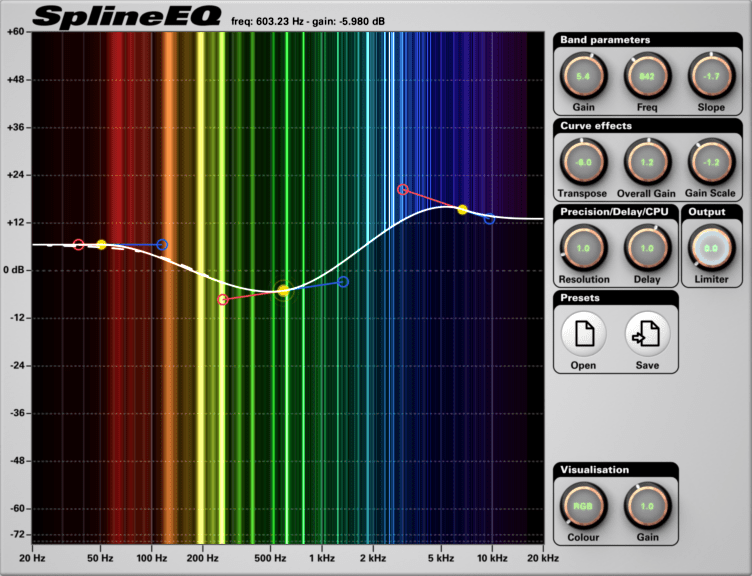Click the Delay knob
The image size is (752, 576).
pyautogui.click(x=646, y=248)
